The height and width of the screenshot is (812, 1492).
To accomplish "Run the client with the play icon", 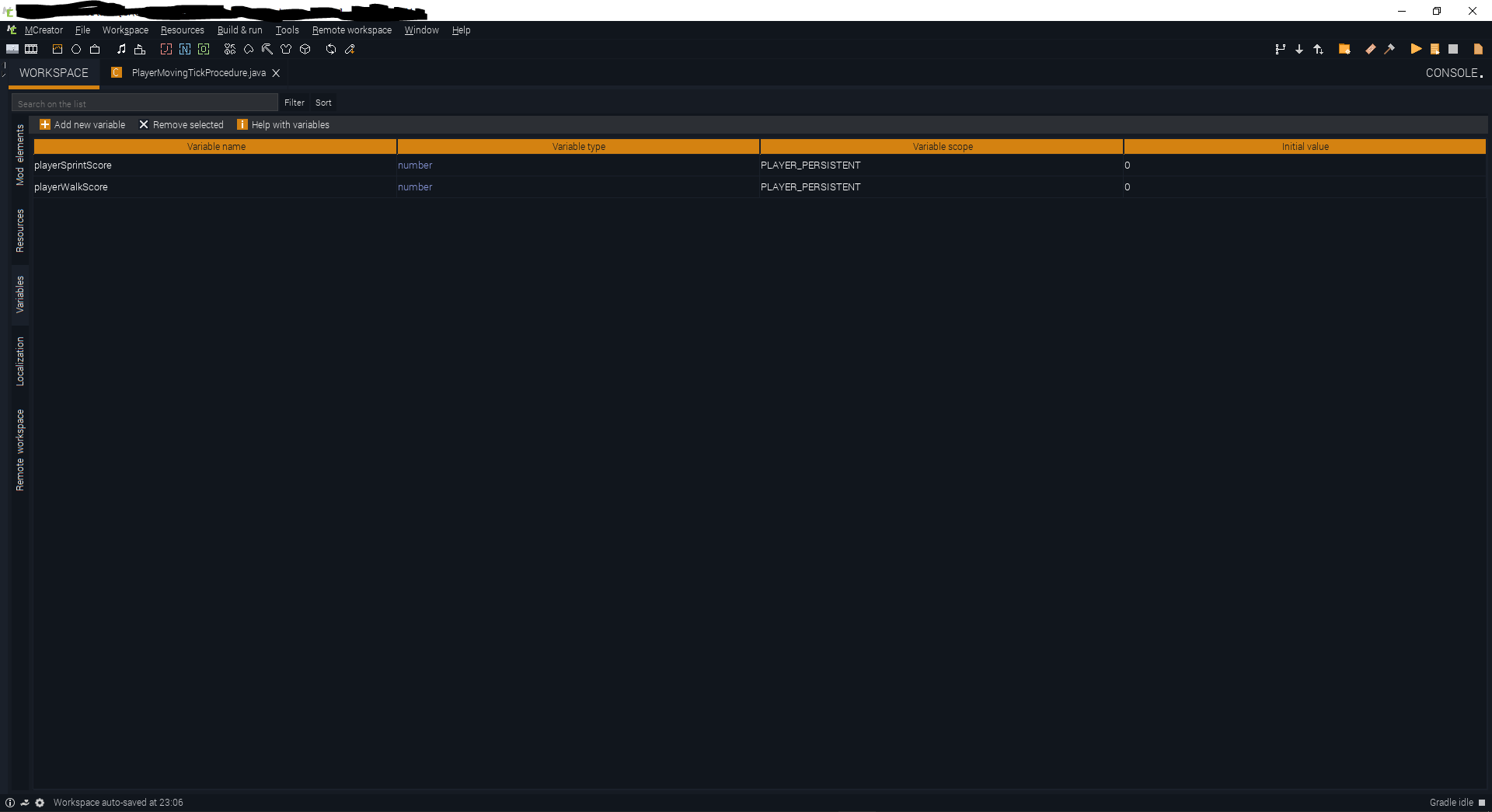I will coord(1416,49).
